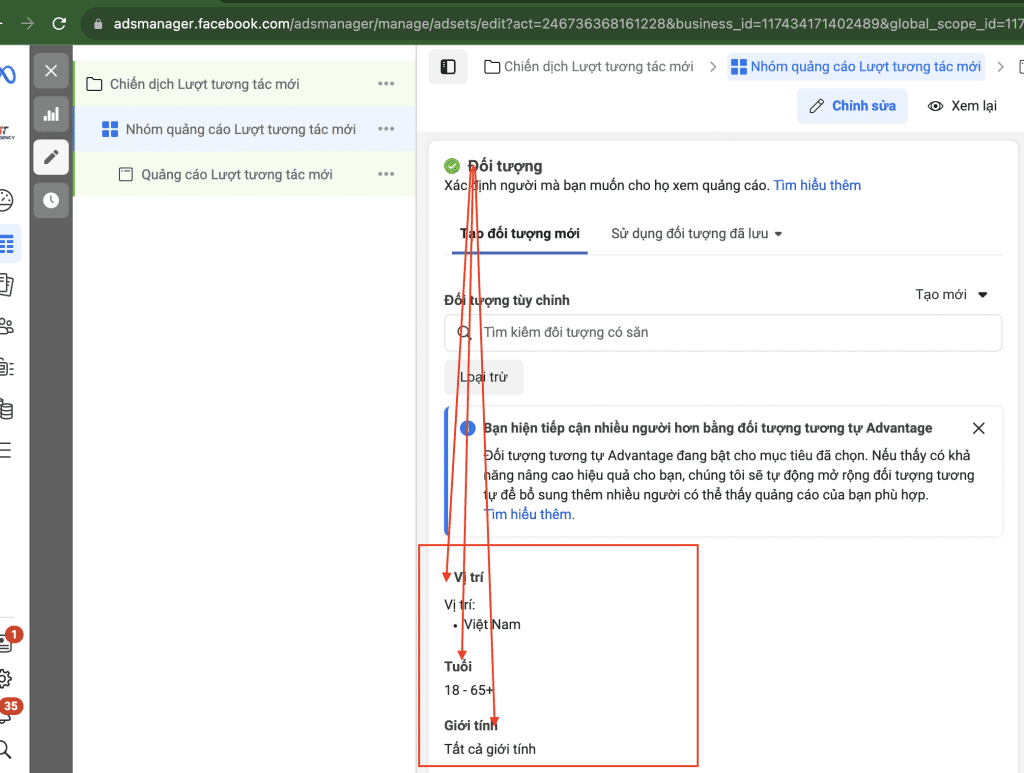Open more options for Chiến dịch row

(x=386, y=84)
